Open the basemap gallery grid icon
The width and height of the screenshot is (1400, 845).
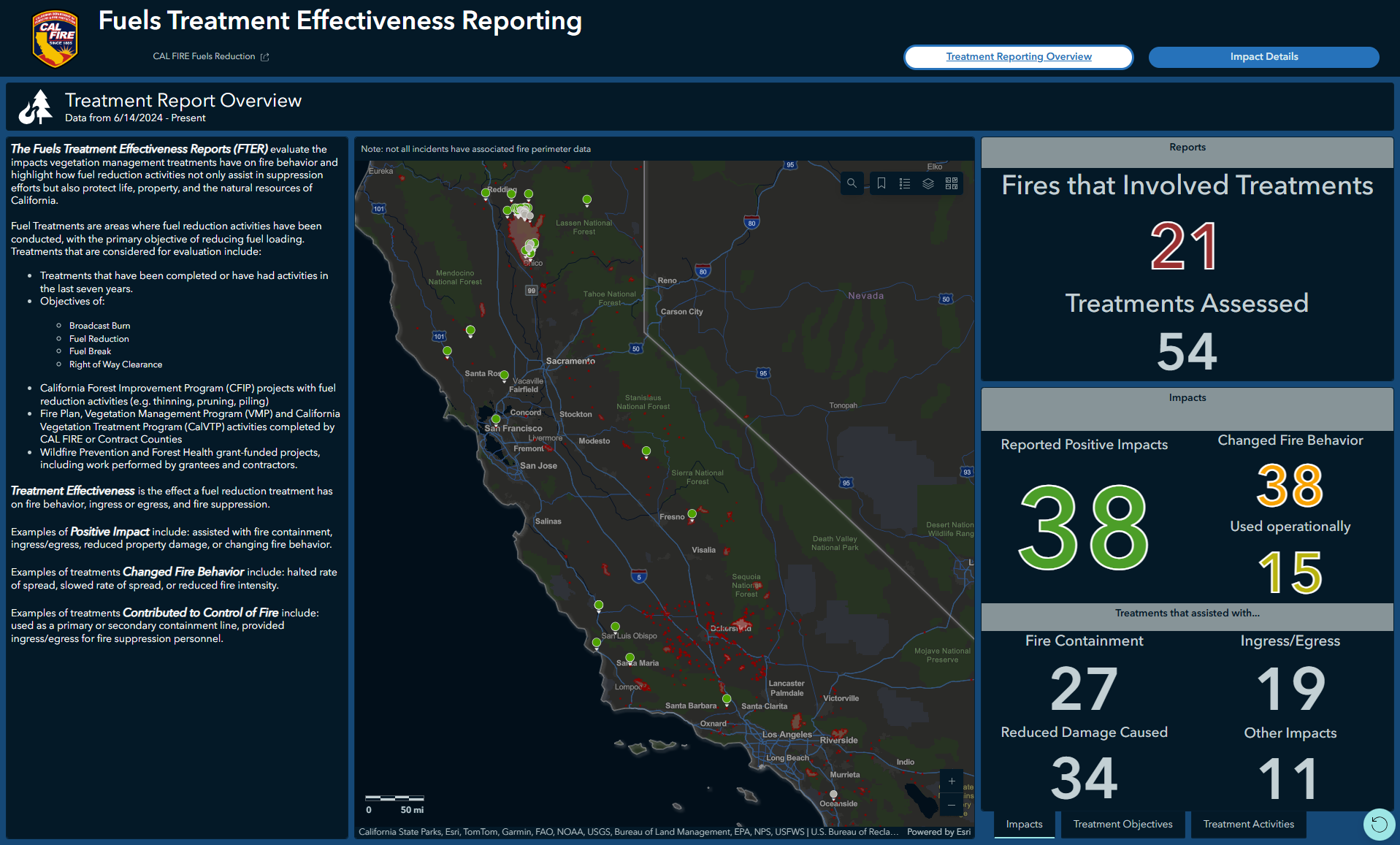coord(952,183)
